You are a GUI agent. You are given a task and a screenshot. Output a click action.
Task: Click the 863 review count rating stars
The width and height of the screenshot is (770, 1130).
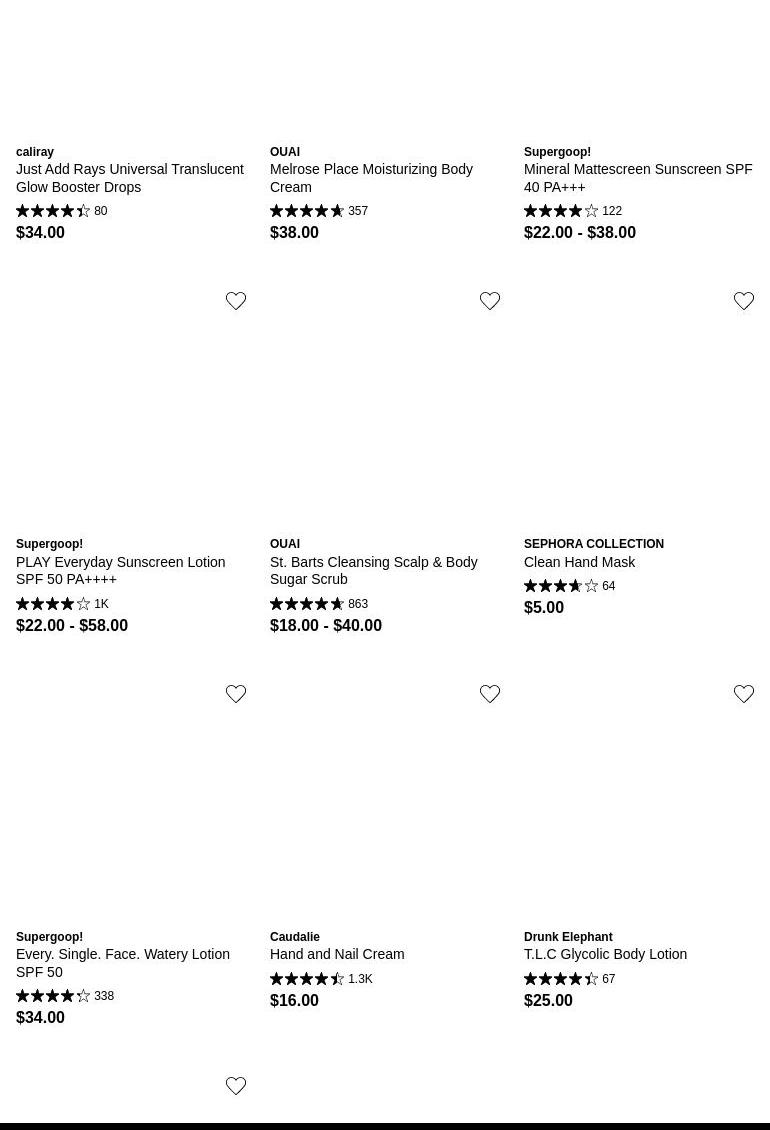coord(307,604)
